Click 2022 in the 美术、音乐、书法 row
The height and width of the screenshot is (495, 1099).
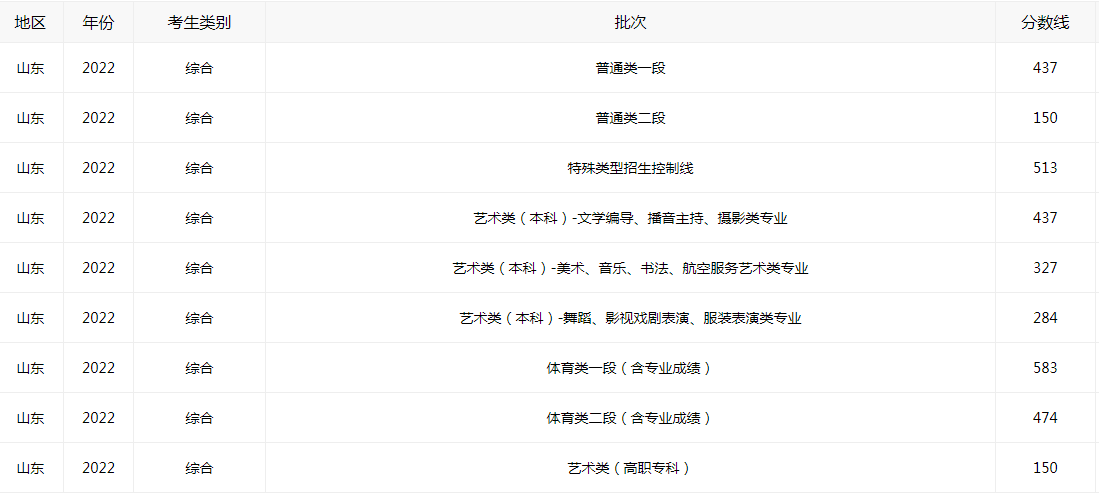tap(98, 268)
